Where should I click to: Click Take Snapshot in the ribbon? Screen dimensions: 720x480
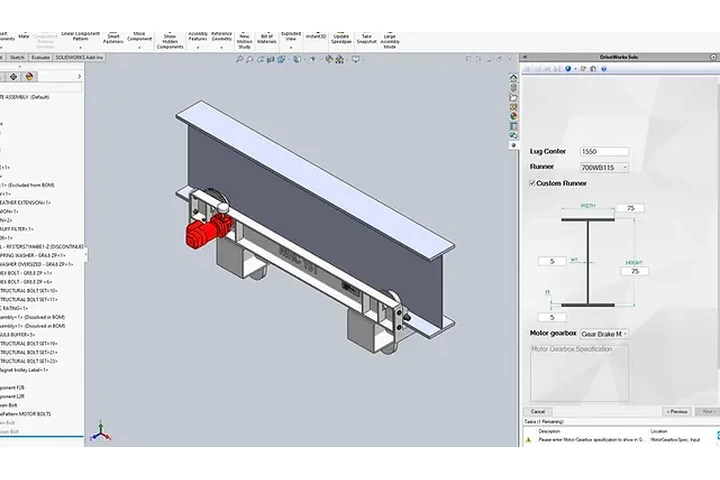(366, 39)
